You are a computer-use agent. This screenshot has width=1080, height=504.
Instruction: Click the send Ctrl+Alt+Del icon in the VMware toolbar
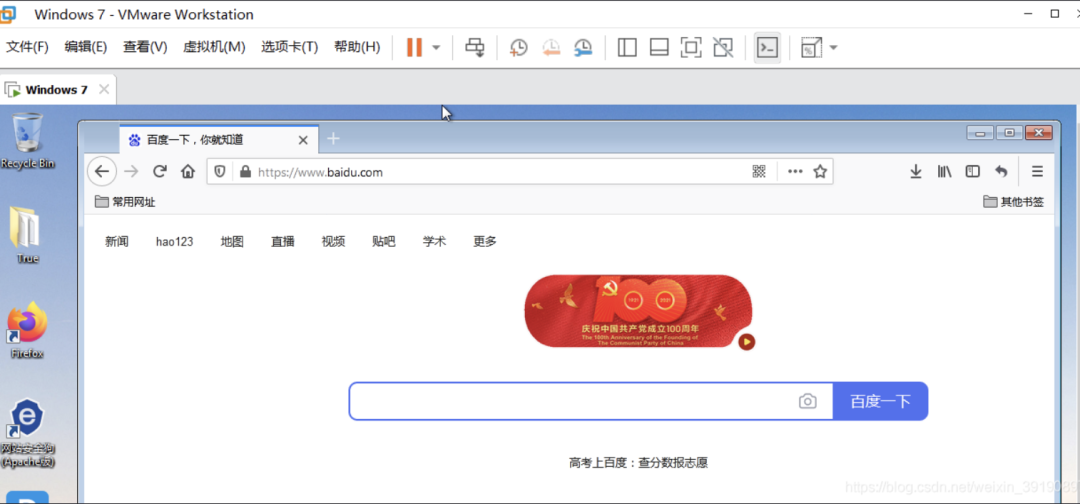point(475,48)
